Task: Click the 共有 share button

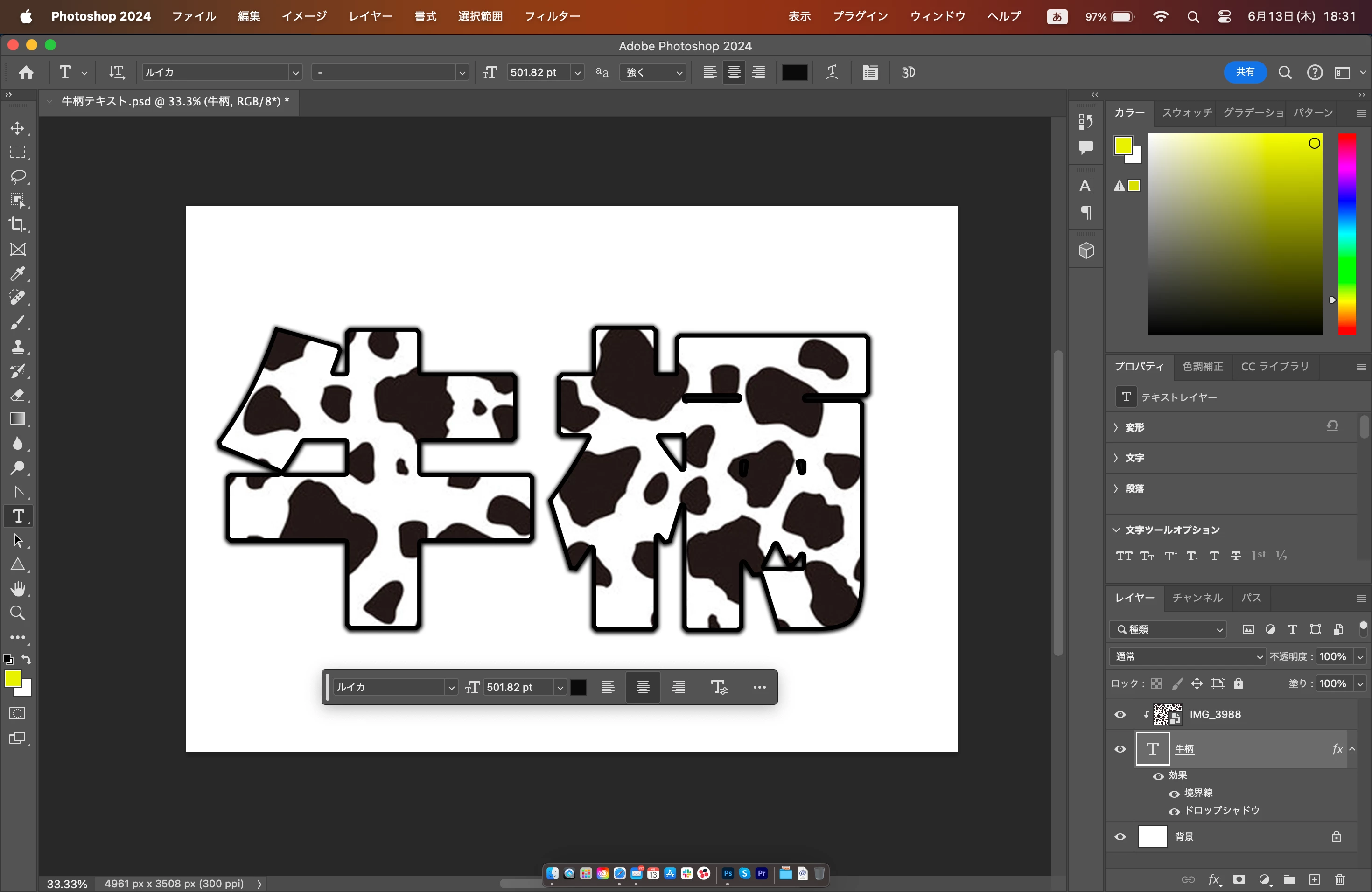Action: point(1245,72)
